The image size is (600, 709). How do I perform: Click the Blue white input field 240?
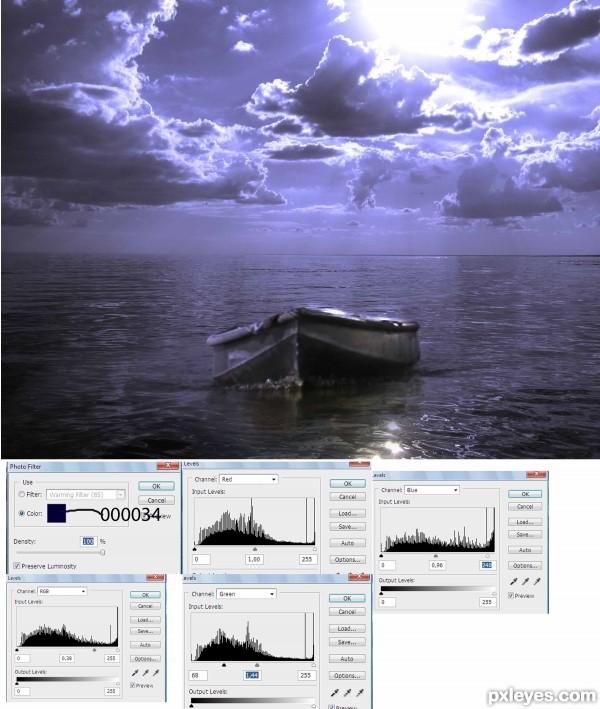tap(487, 565)
